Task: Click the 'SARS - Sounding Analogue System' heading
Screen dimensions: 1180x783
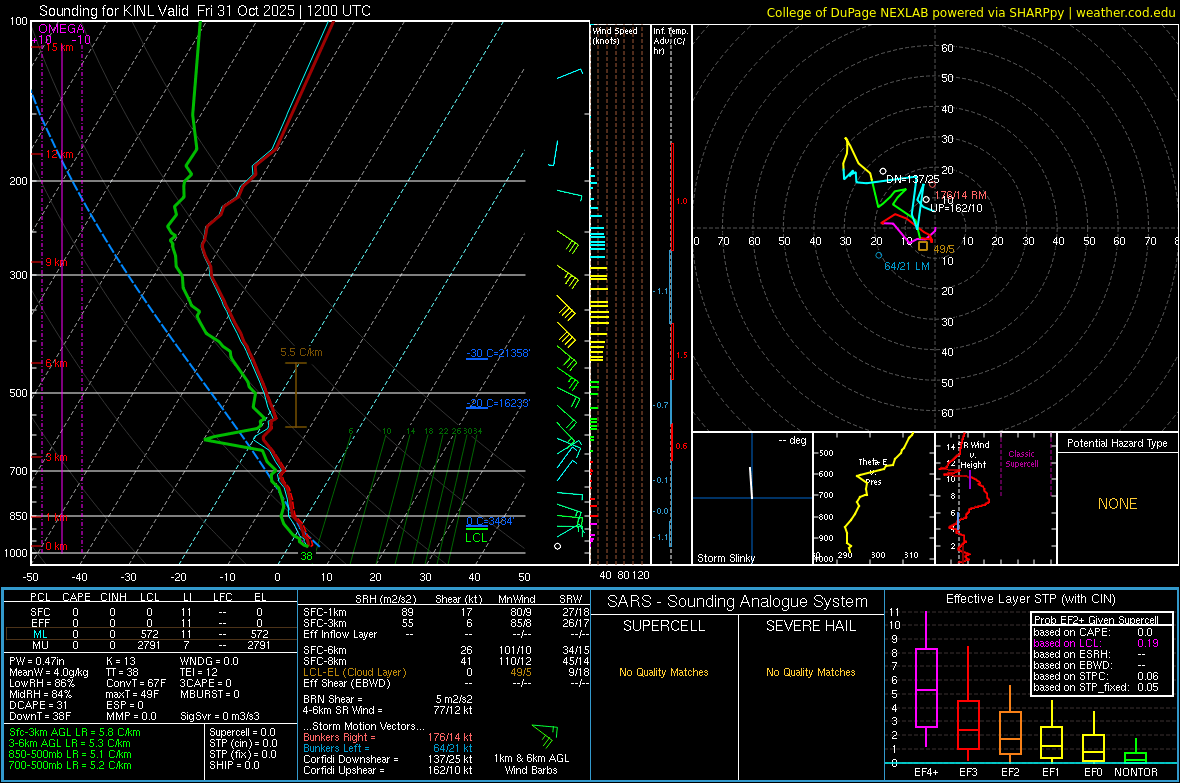Action: tap(738, 602)
